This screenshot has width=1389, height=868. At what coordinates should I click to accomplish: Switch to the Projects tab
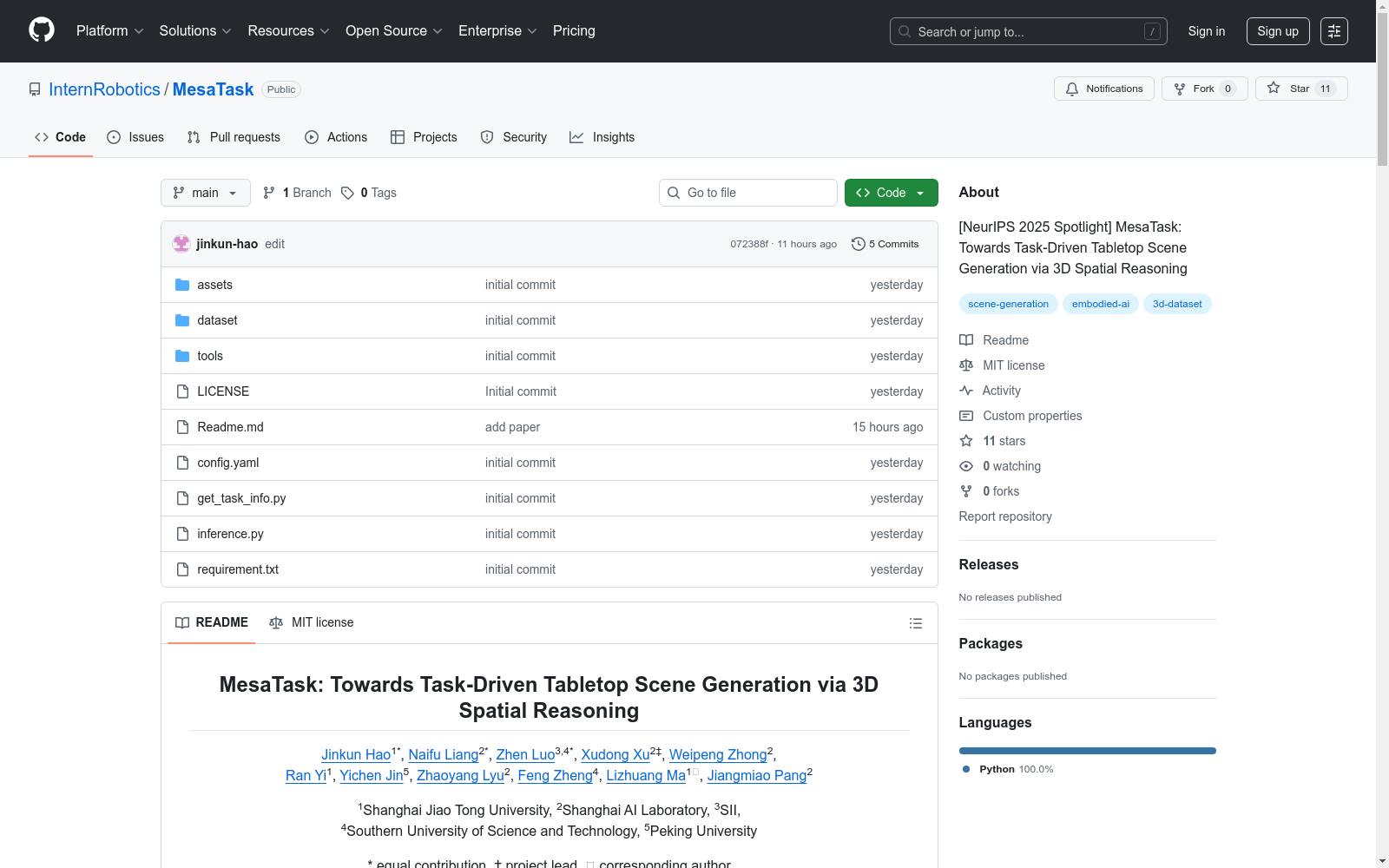(424, 137)
